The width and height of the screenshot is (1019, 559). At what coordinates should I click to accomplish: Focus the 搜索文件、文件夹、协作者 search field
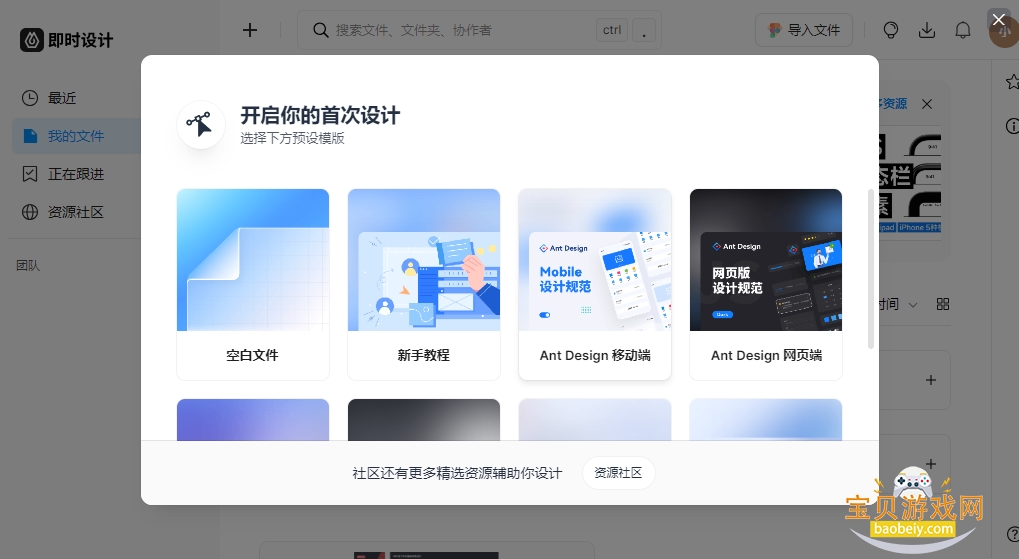tap(479, 30)
